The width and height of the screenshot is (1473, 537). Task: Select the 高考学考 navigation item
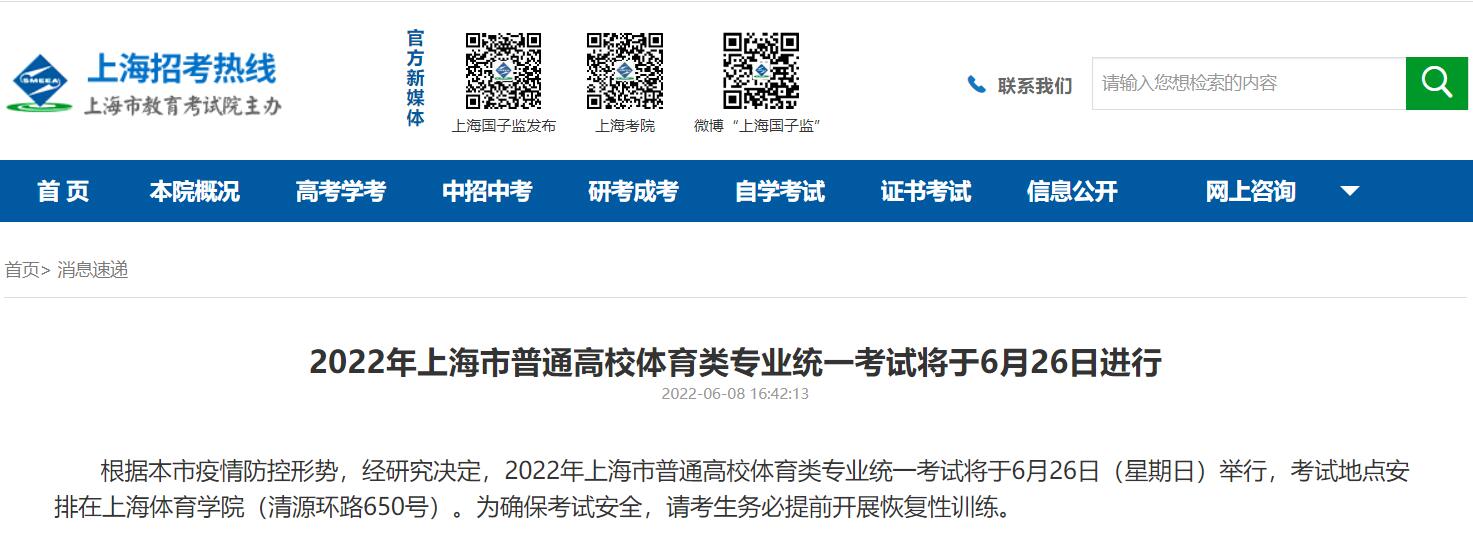coord(341,191)
